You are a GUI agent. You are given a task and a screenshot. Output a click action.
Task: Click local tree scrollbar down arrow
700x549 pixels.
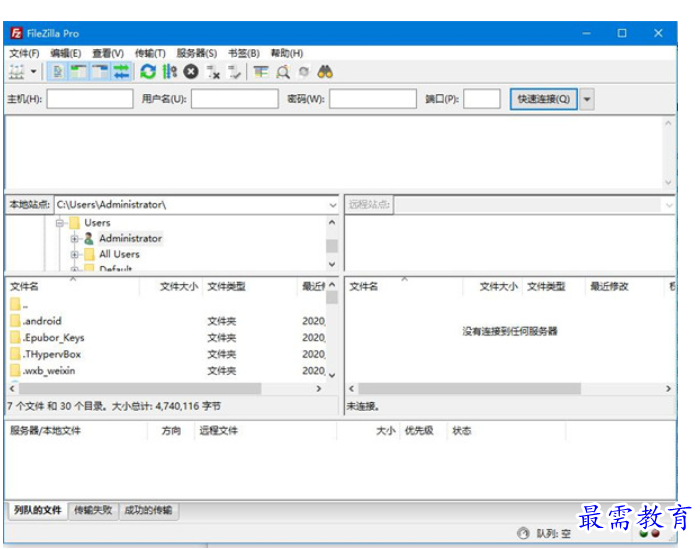click(332, 264)
